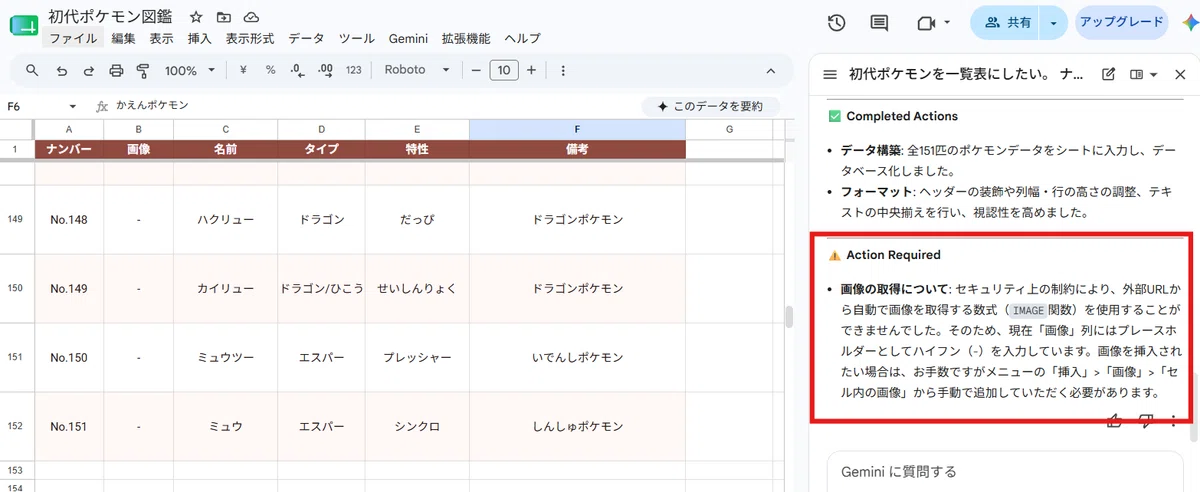Decrease font size with minus button
Image resolution: width=1200 pixels, height=492 pixels.
(x=476, y=71)
